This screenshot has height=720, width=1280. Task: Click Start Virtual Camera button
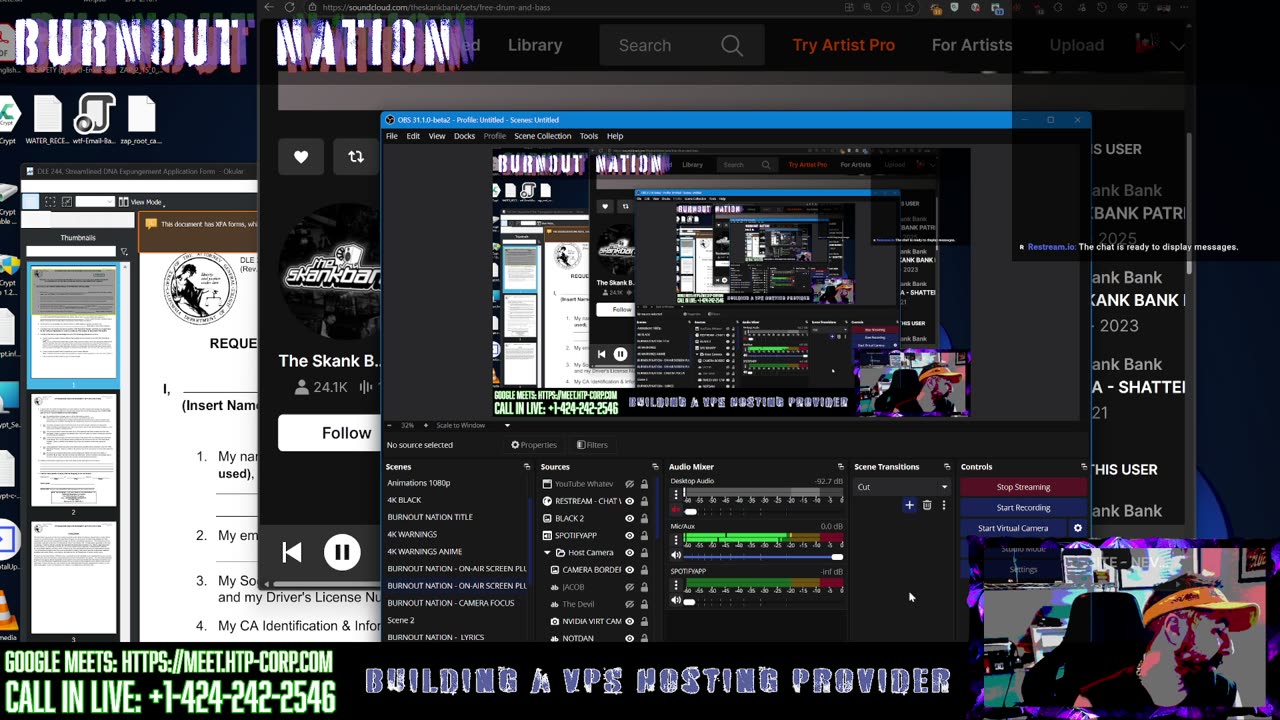pos(1013,528)
